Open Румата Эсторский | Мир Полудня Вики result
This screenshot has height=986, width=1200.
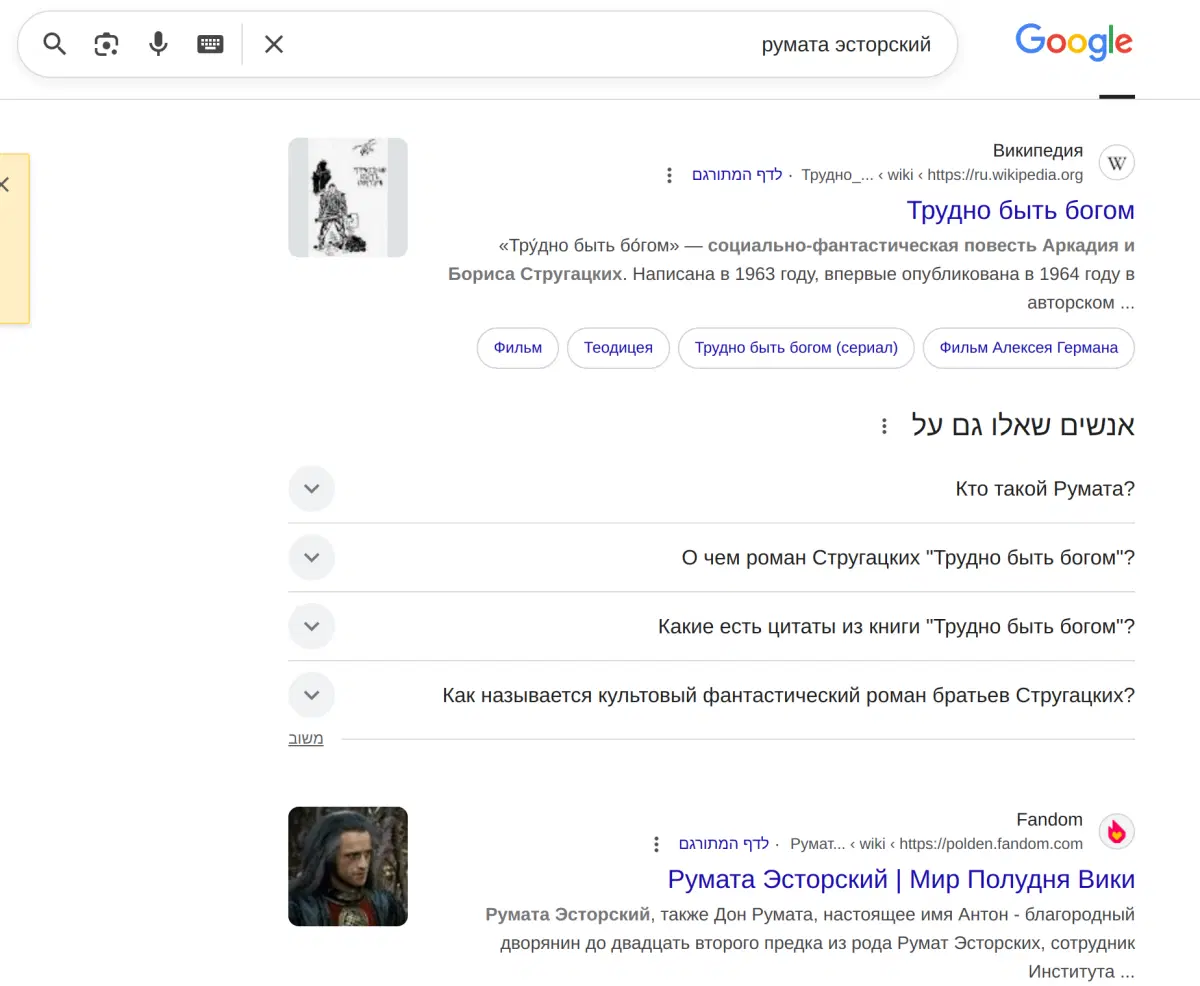tap(901, 880)
